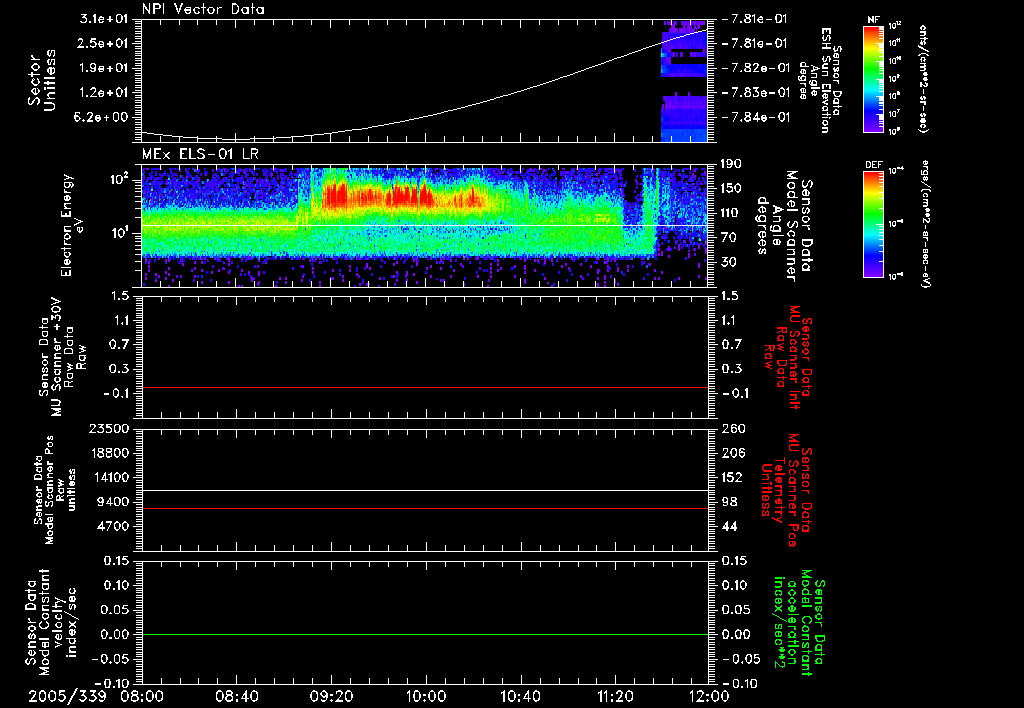Click the '18800' scanner position tick
Viewport: 1024px width, 708px height.
(108, 453)
